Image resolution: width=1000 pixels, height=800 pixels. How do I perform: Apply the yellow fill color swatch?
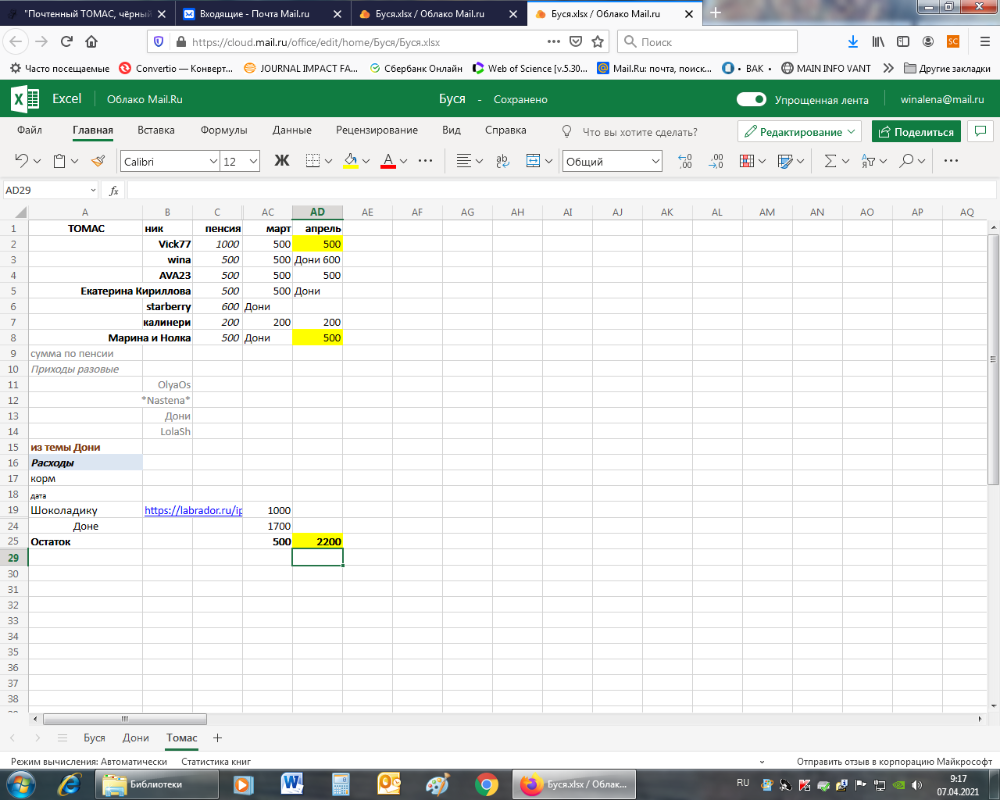pos(350,161)
